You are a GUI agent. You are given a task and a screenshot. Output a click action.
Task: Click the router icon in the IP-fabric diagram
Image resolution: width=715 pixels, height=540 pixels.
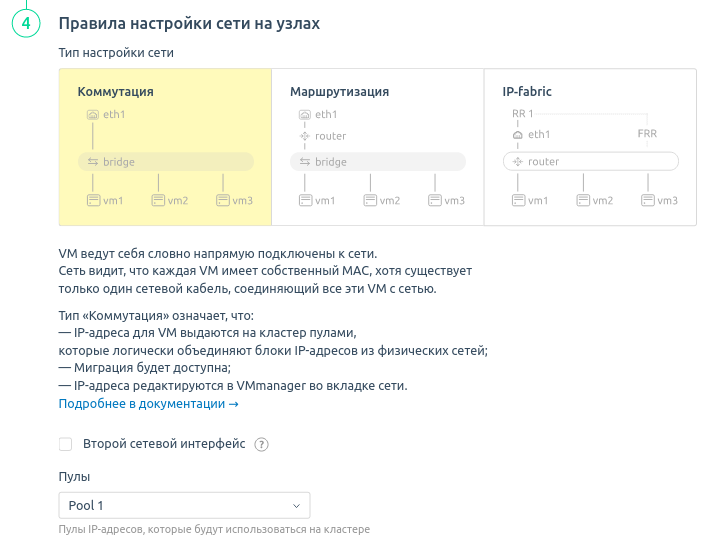coord(518,162)
